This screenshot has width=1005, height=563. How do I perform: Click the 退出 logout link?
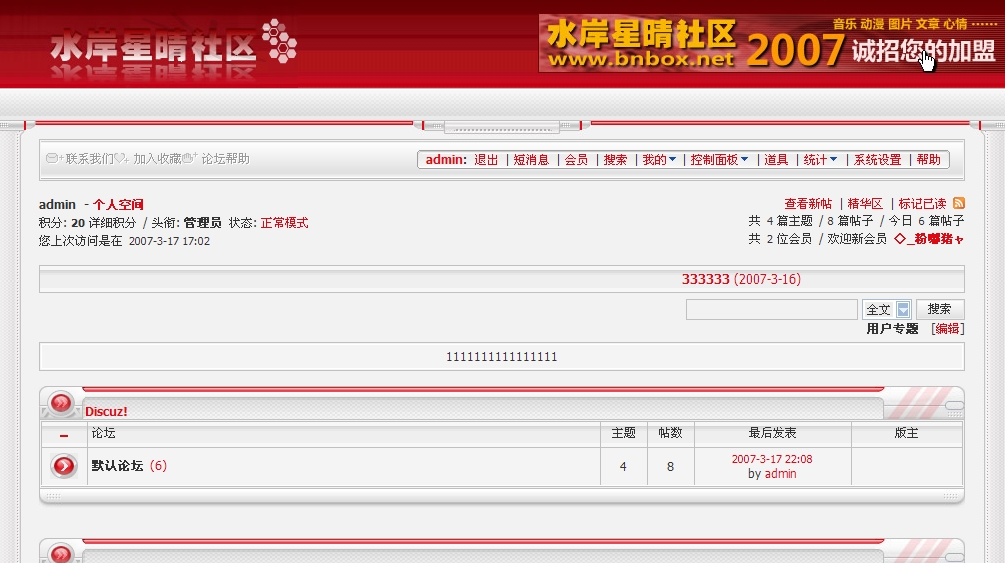pyautogui.click(x=486, y=160)
